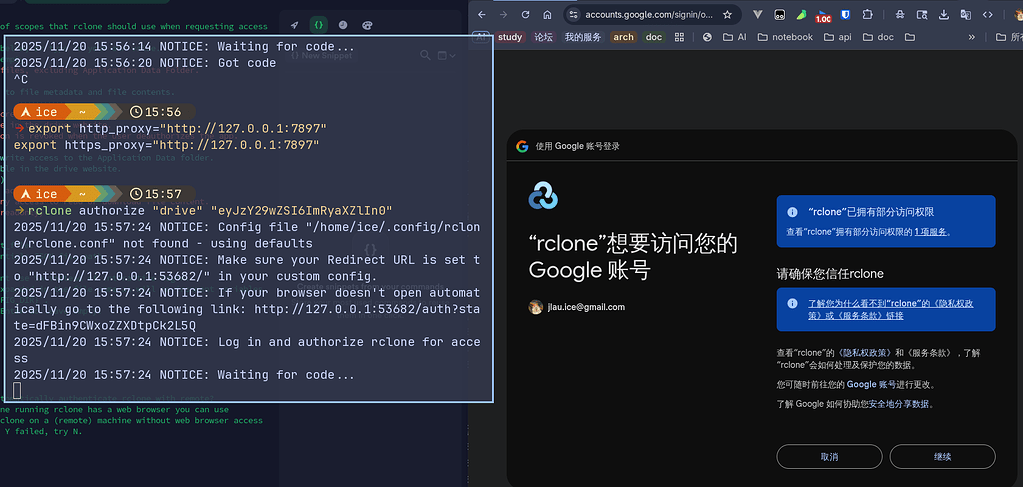The width and height of the screenshot is (1023, 487).
Task: Open the 'doc' bookmark folder
Action: [x=878, y=37]
